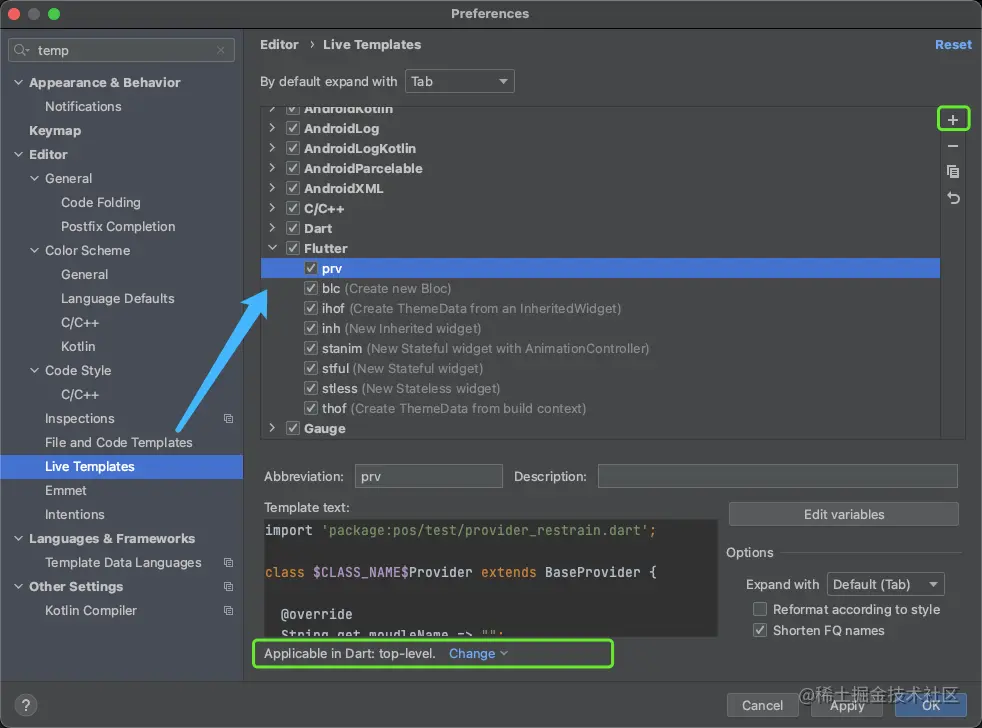The image size is (982, 728).
Task: Select Live Templates in the sidebar
Action: pyautogui.click(x=121, y=467)
